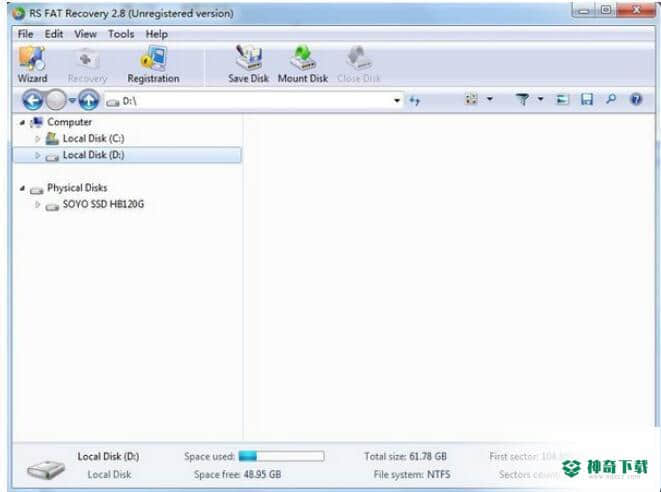Click the SOYO SSD drive icon
The image size is (661, 492).
52,207
